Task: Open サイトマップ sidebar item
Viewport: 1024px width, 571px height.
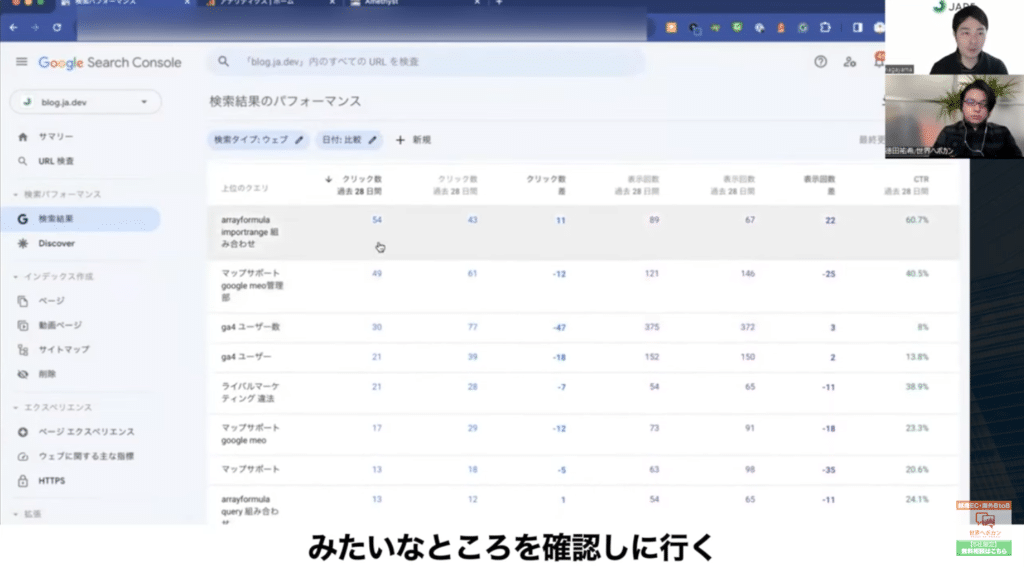Action: point(64,350)
